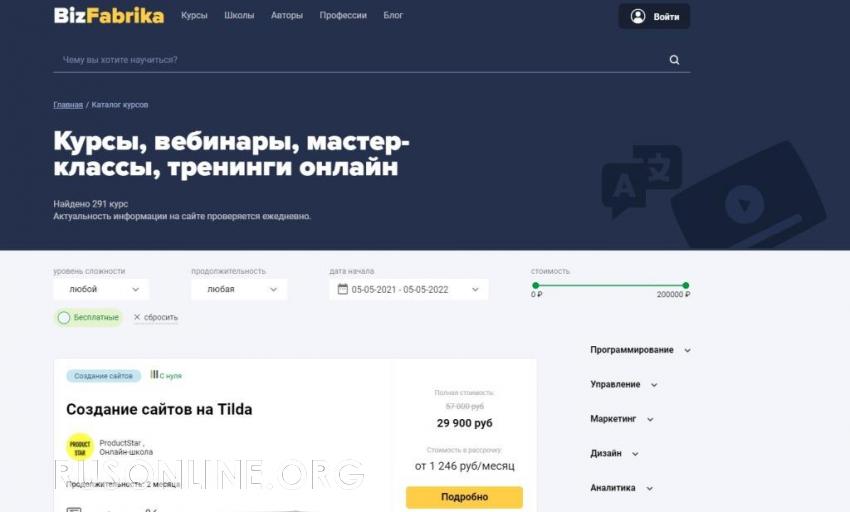The image size is (850, 512).
Task: Open the Школы menu item
Action: pos(239,15)
